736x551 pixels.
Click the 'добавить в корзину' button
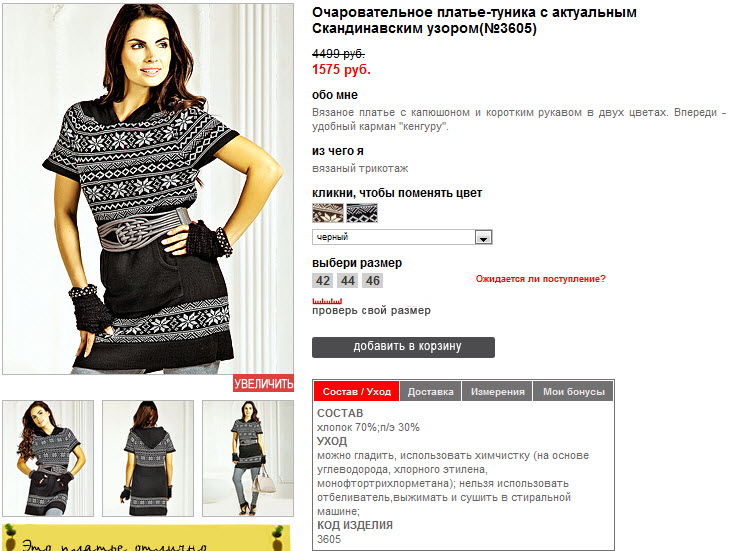coord(403,347)
